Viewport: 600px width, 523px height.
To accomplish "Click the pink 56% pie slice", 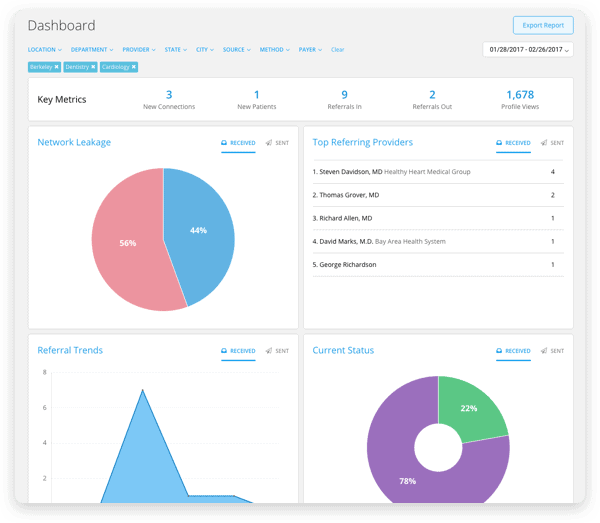I will click(127, 243).
